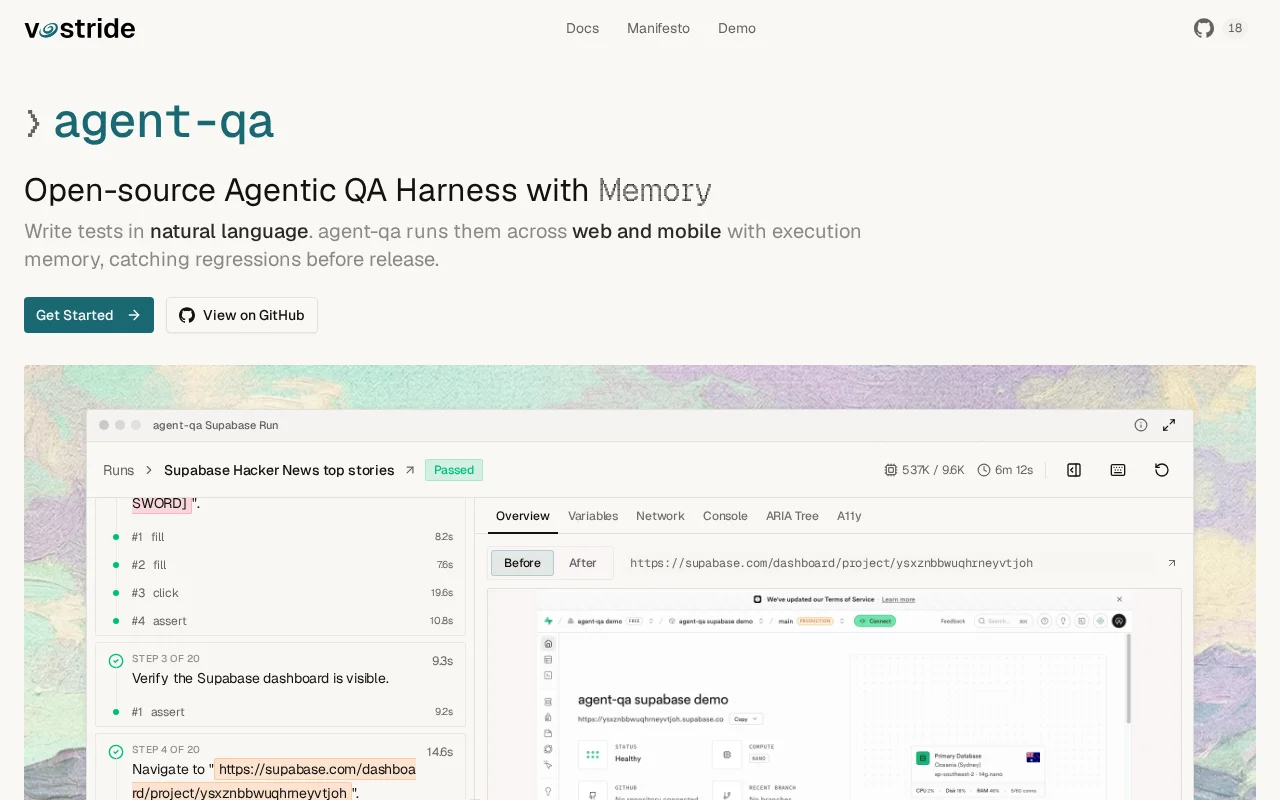Click the '6m 12s' duration text

coord(1014,470)
